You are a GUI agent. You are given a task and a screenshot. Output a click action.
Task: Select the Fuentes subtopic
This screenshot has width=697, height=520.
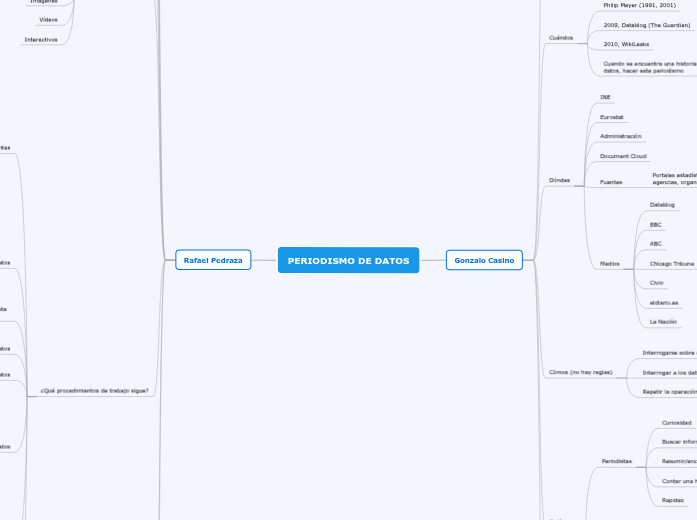[x=610, y=182]
